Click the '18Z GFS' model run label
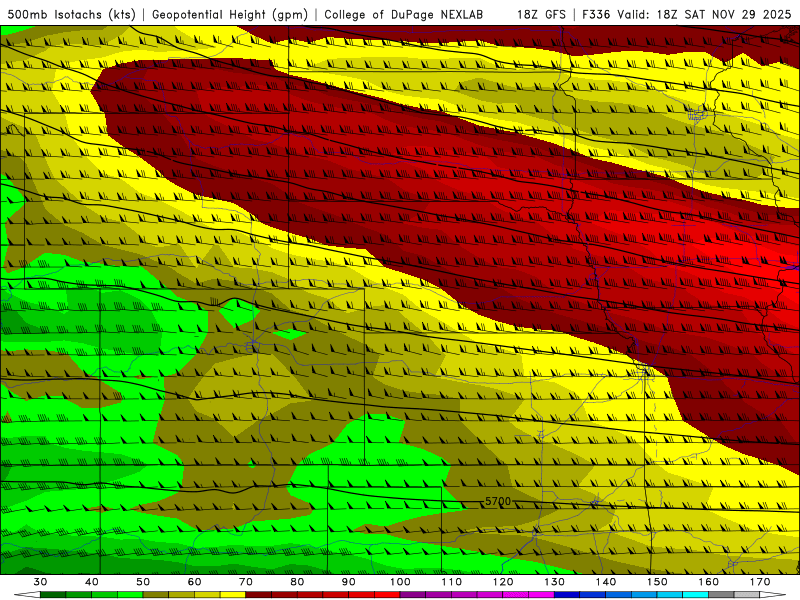 (541, 15)
